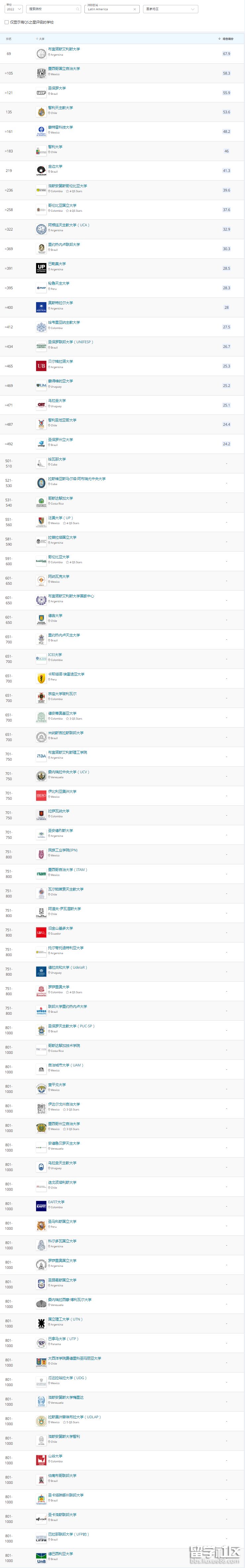Click the ORT university logo

coord(41,405)
